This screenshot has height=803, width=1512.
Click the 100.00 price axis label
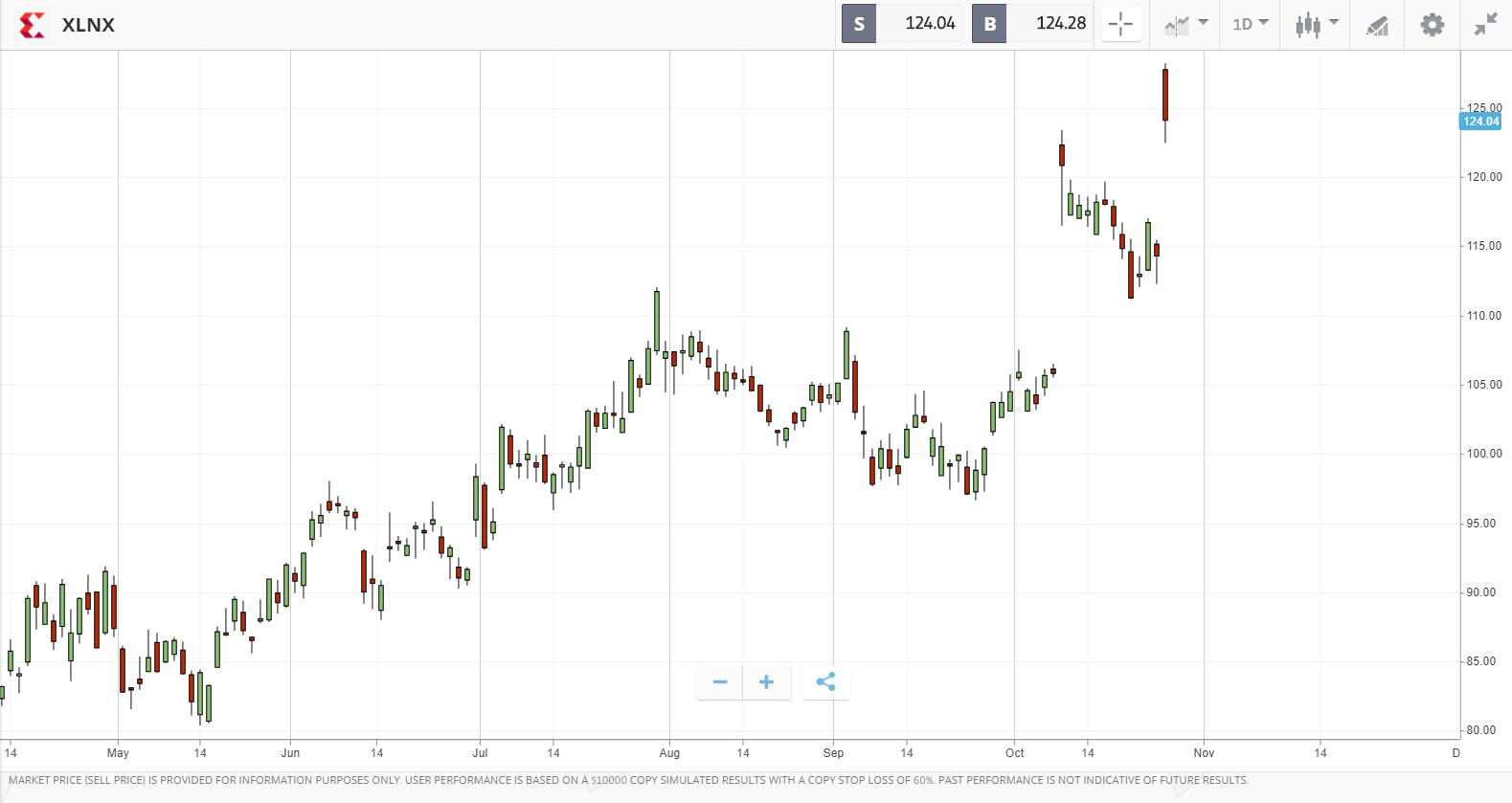[x=1484, y=454]
